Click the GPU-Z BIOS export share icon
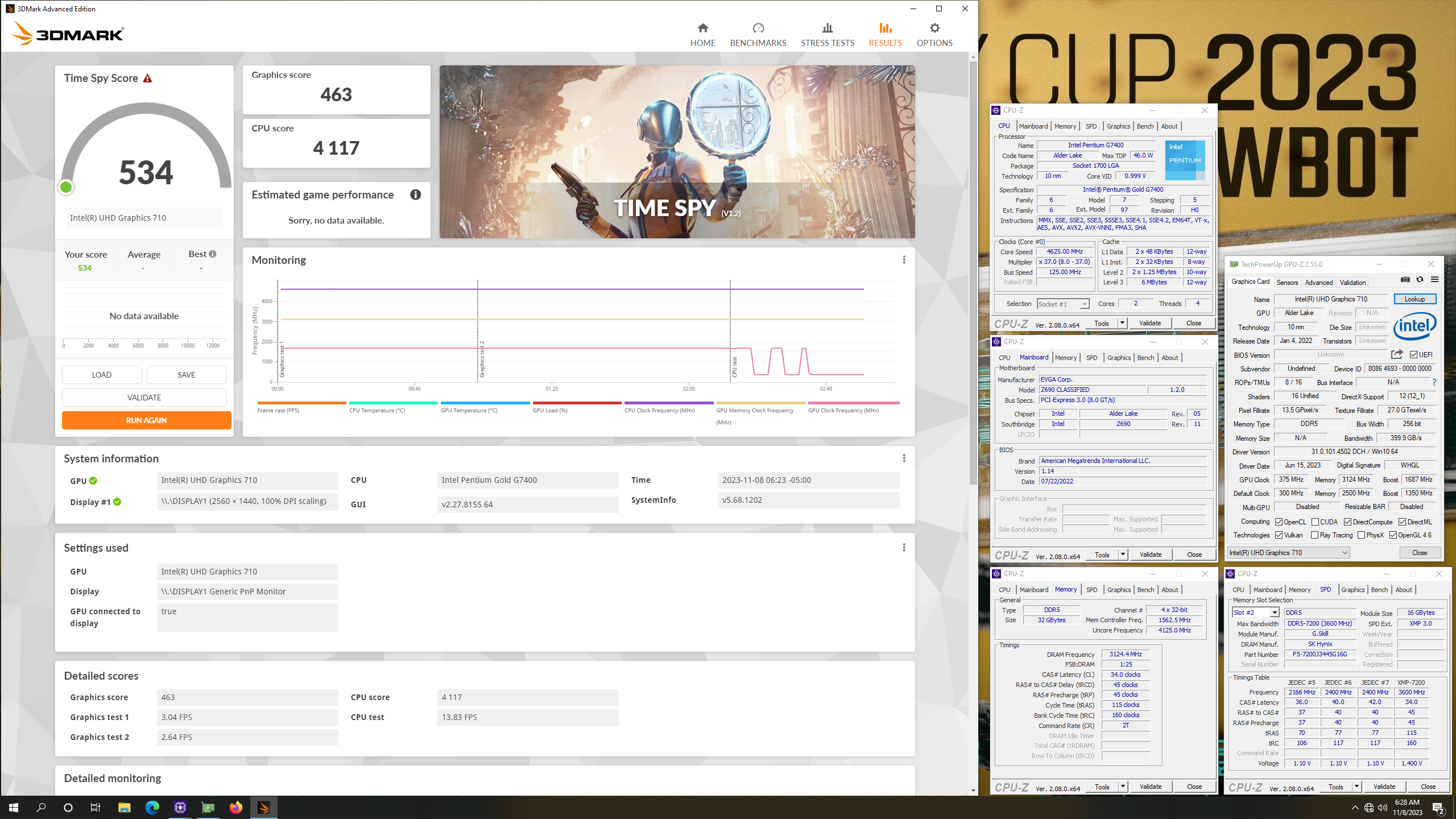The width and height of the screenshot is (1456, 819). 1397,354
